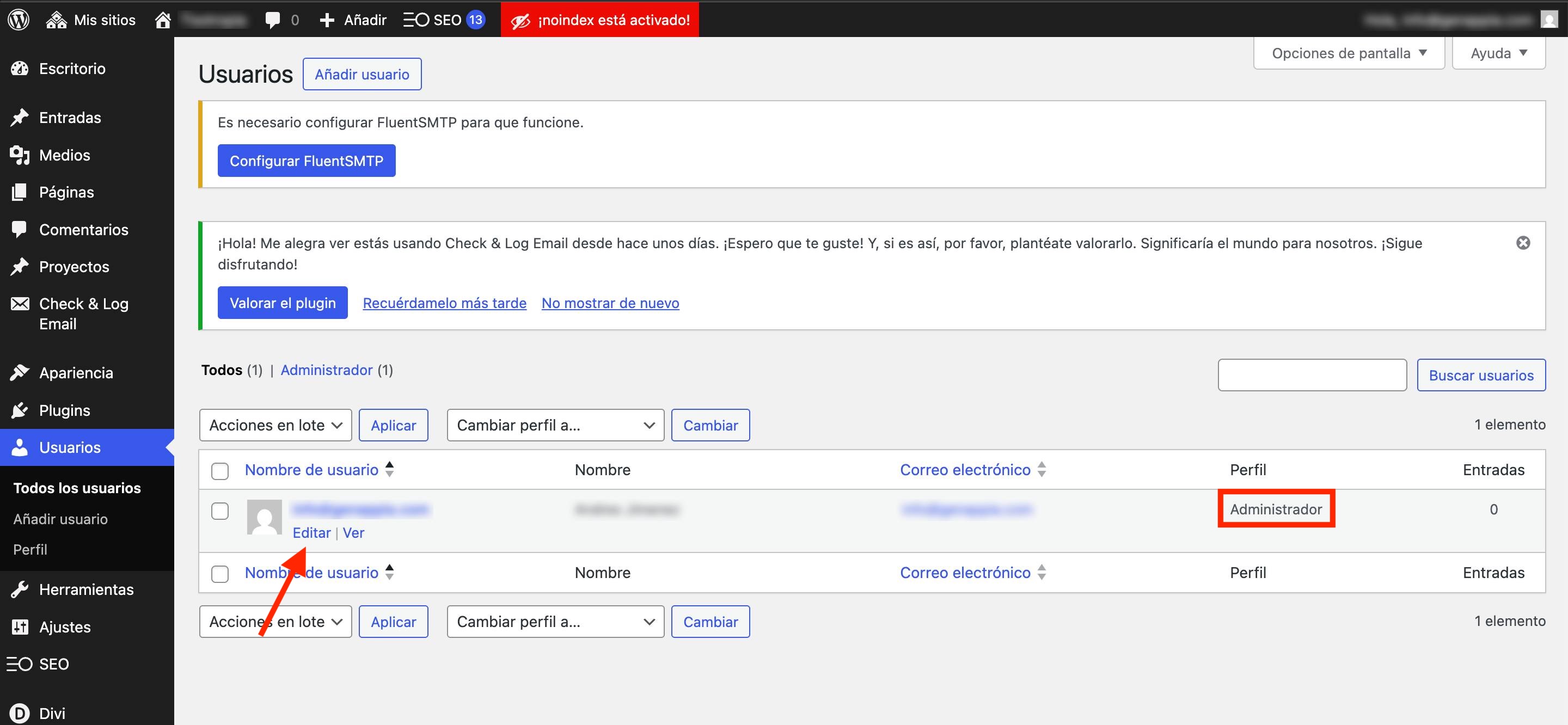Open the top Acciones en lote dropdown
Screen dimensions: 1568x725
tap(275, 425)
